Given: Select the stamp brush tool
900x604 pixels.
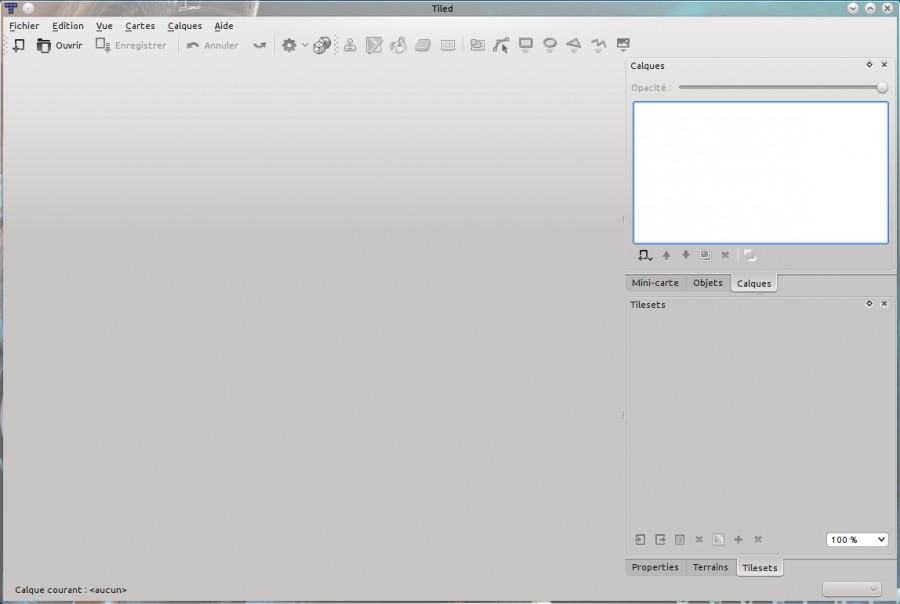Looking at the screenshot, I should point(350,45).
